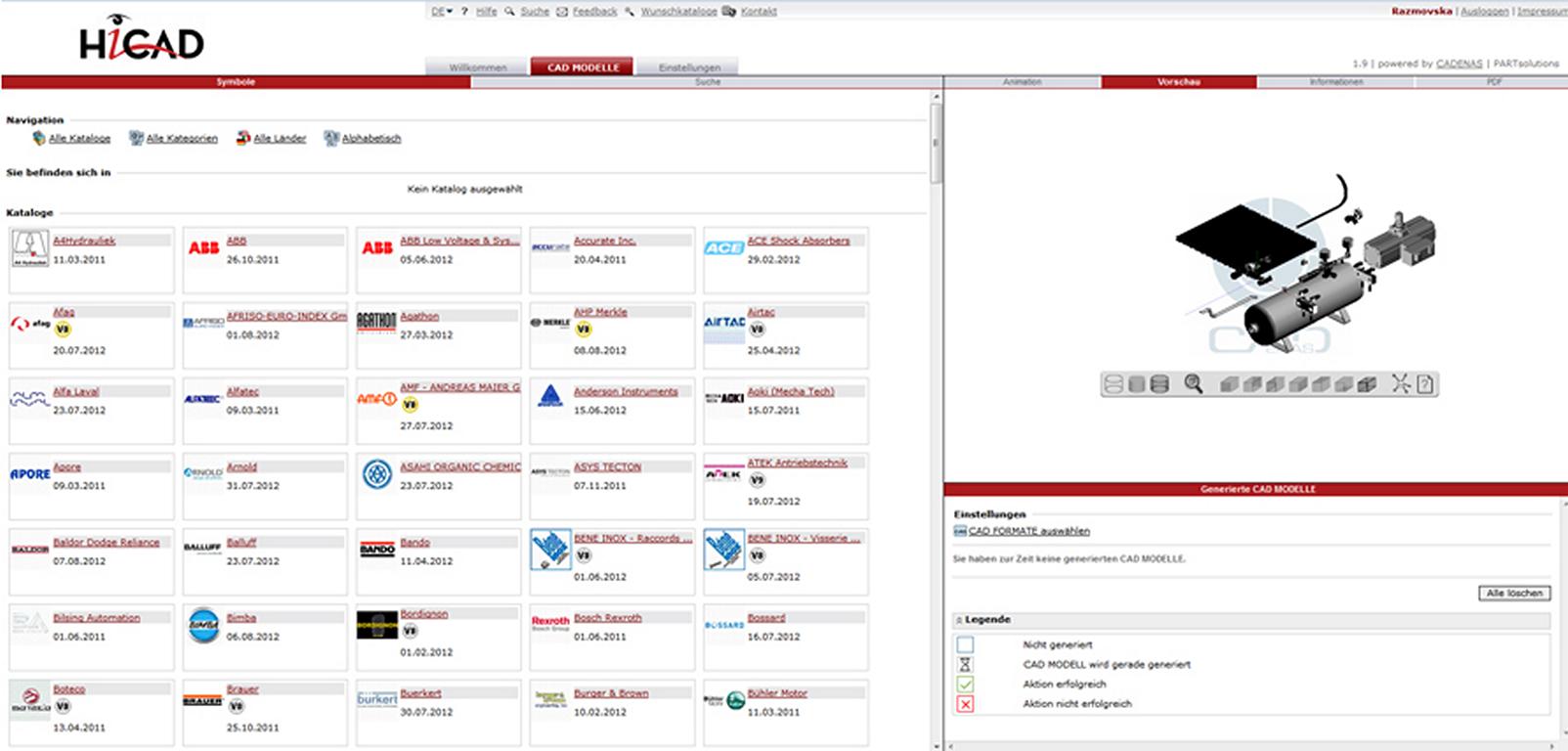The image size is (1568, 751).
Task: Select wireframe display mode in preview toolbar
Action: pos(1112,384)
